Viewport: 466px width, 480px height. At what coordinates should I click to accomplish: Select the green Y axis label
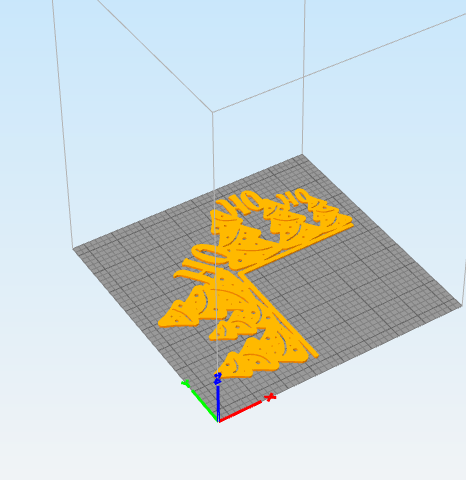185,384
